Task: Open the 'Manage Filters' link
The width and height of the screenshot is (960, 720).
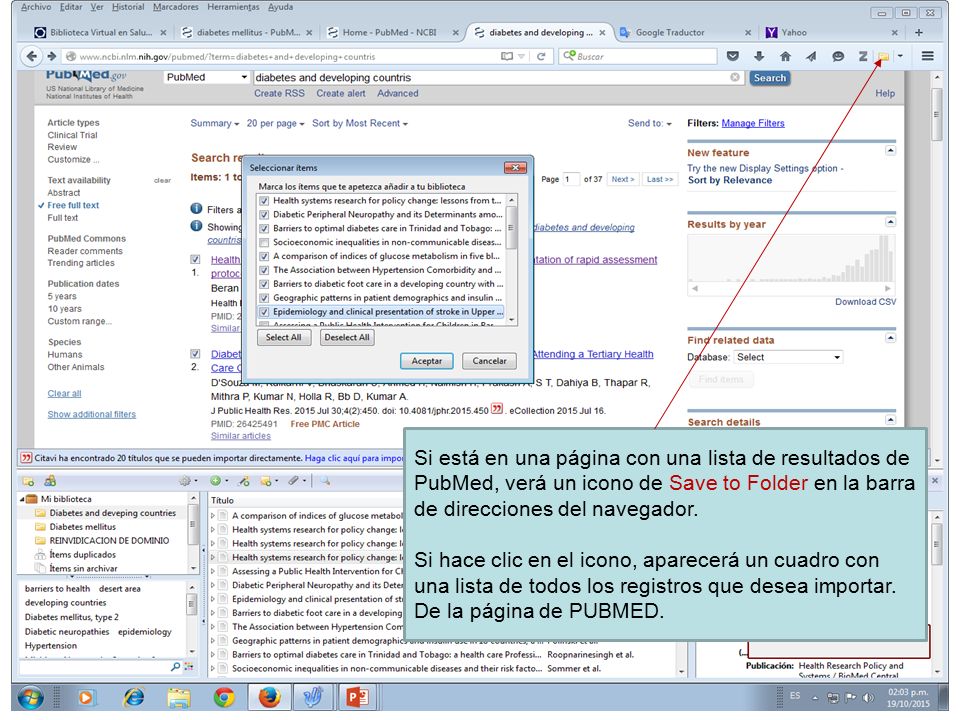Action: click(x=753, y=123)
